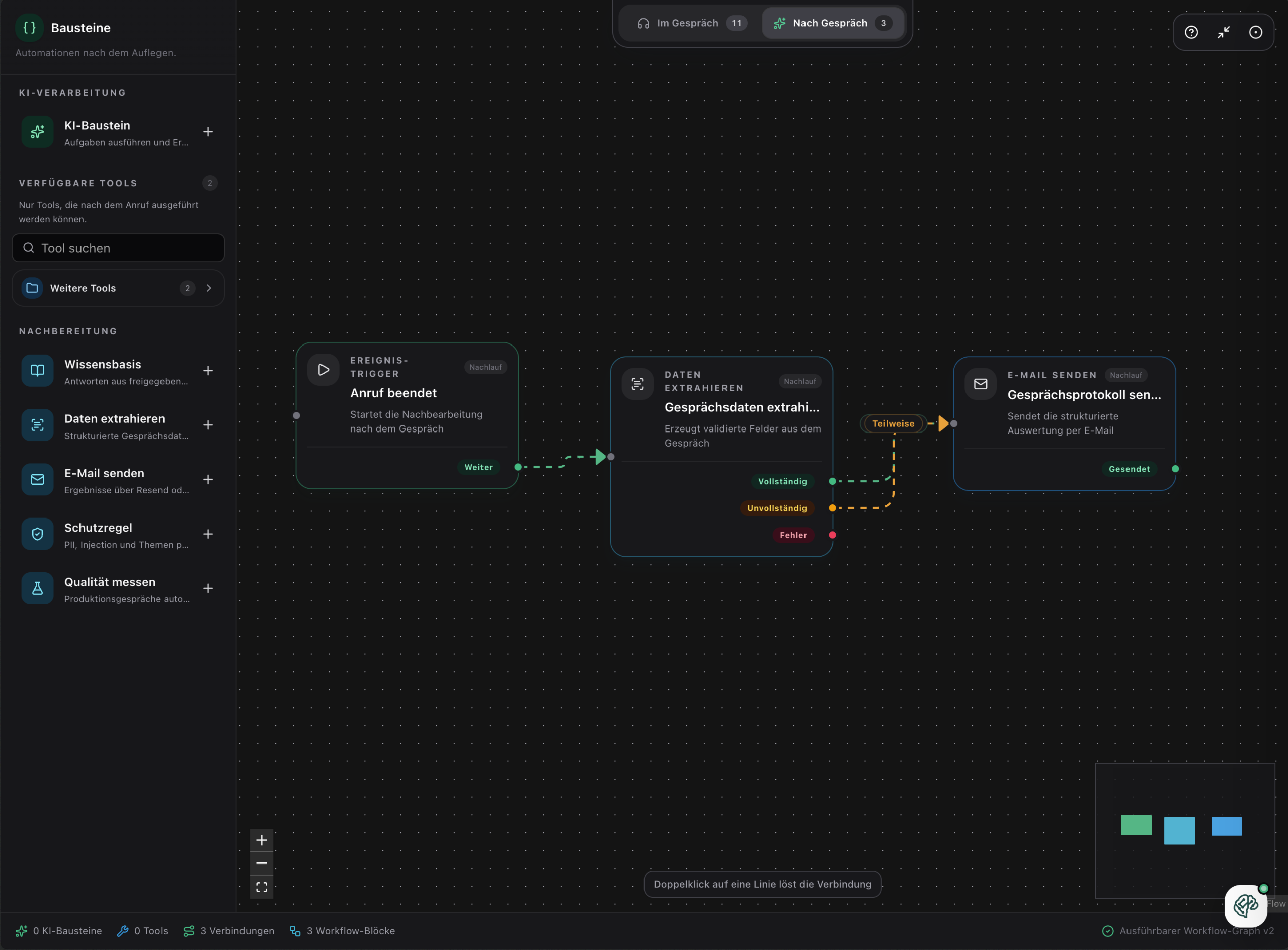Screen dimensions: 1288x950
Task: Select the Fehler output port
Action: pos(832,536)
